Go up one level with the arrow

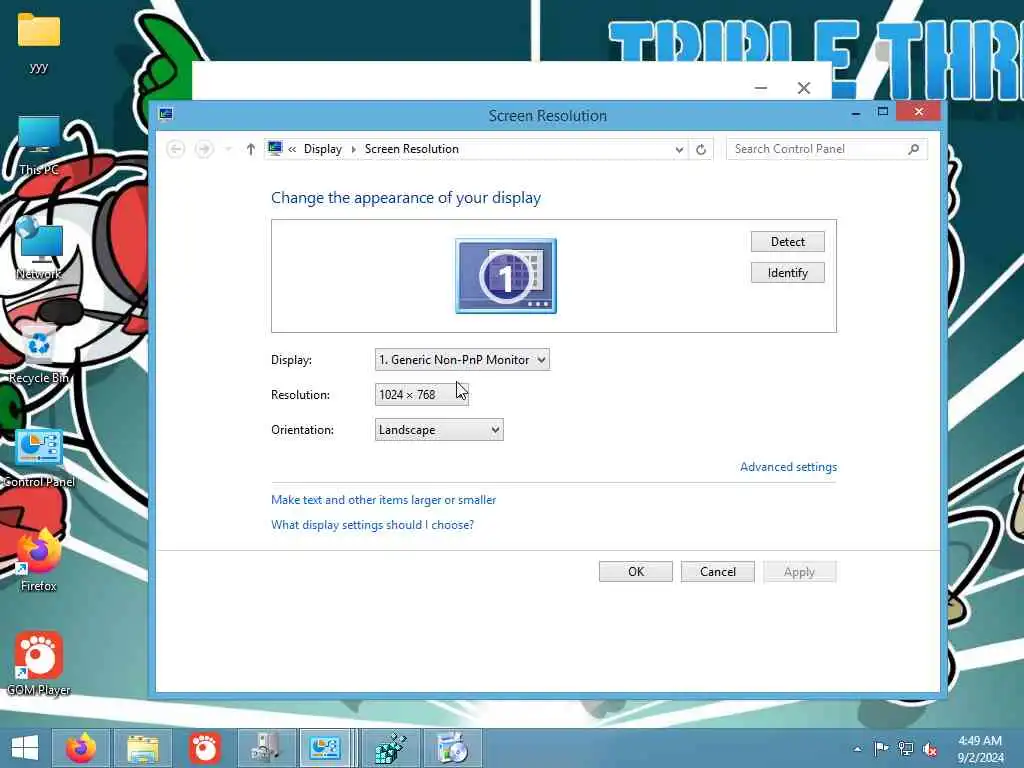click(x=250, y=150)
